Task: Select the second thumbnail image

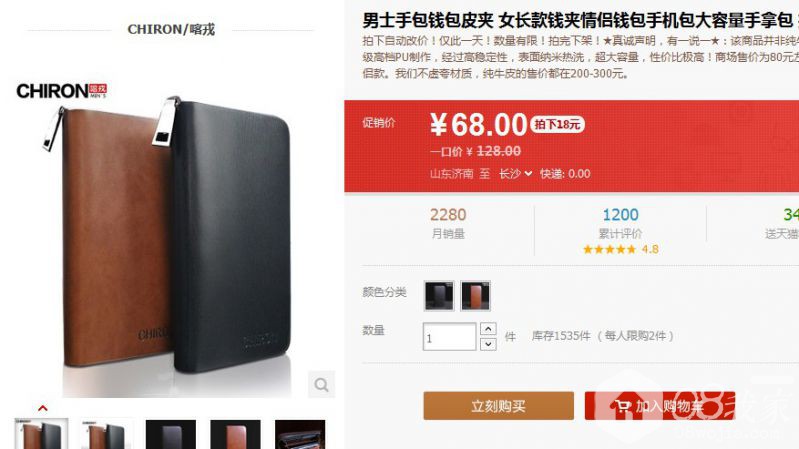Action: coord(106,434)
